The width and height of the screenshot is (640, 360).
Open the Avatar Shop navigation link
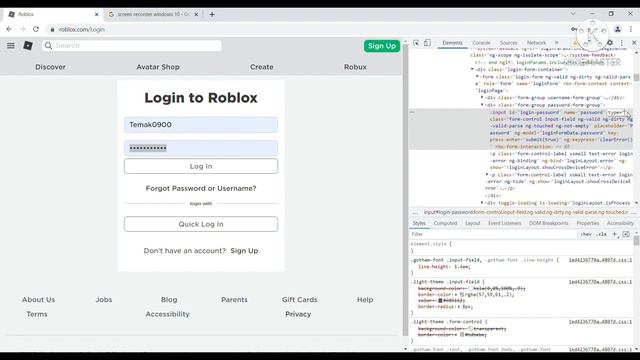pos(158,67)
